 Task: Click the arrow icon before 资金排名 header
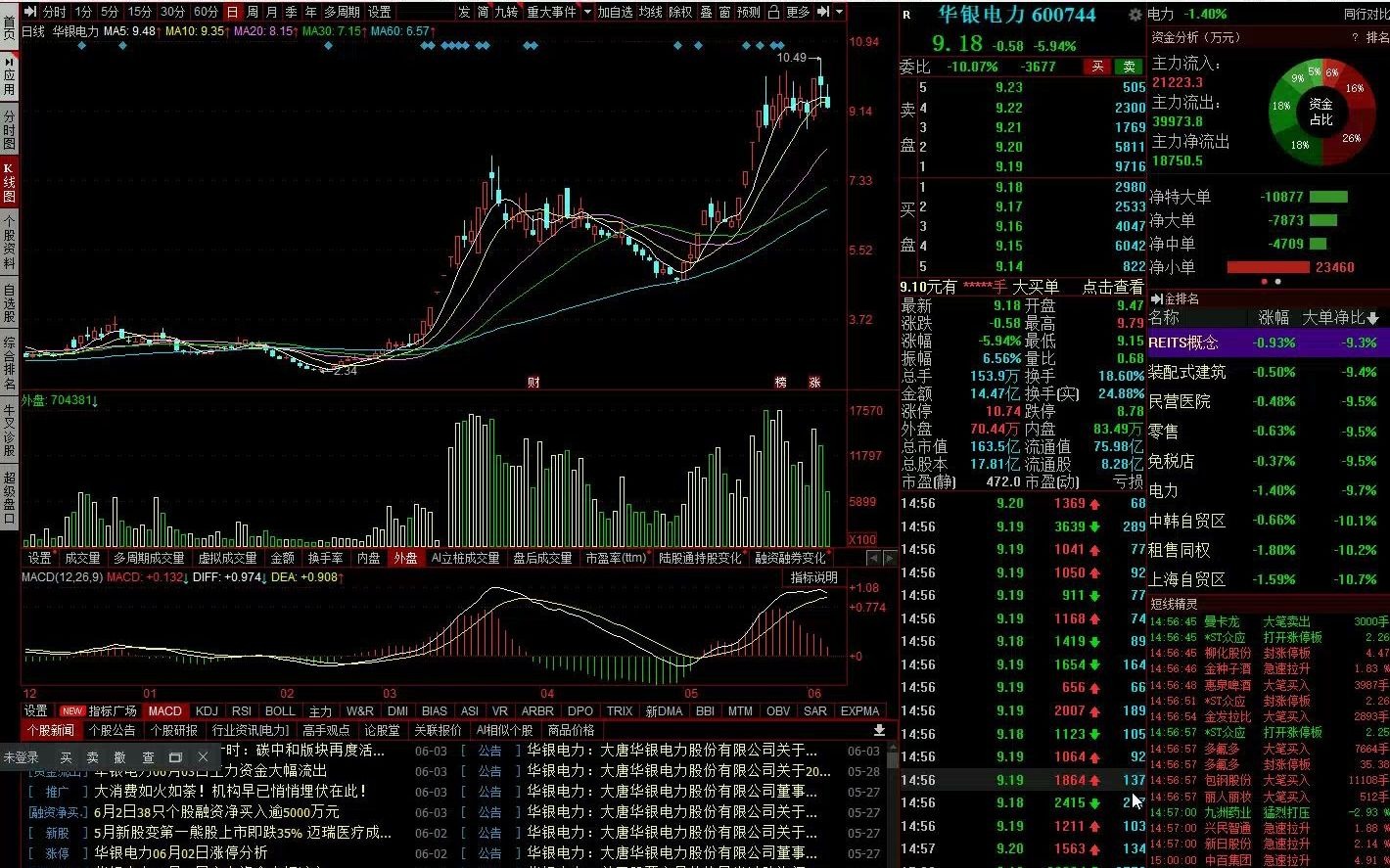click(1155, 298)
